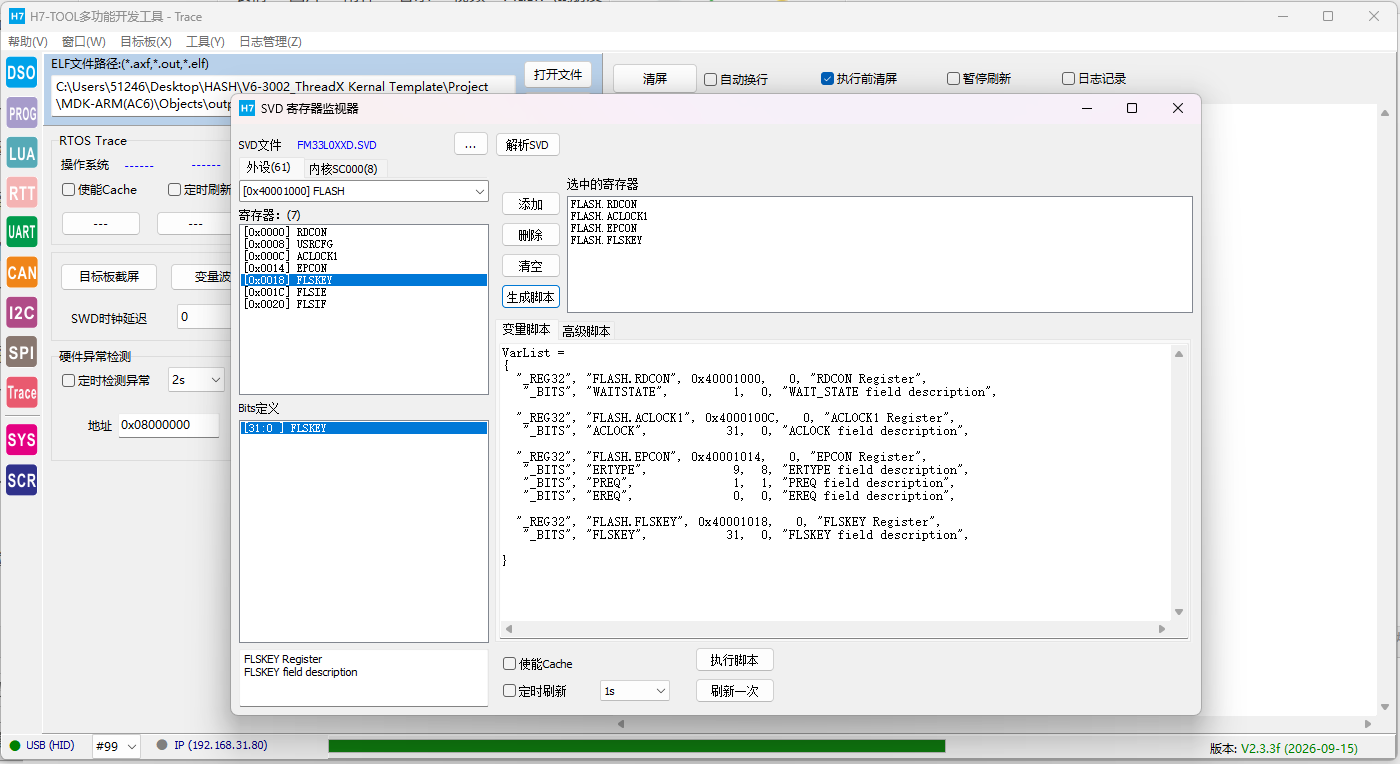Open the 帮助(V) menu

coord(28,42)
